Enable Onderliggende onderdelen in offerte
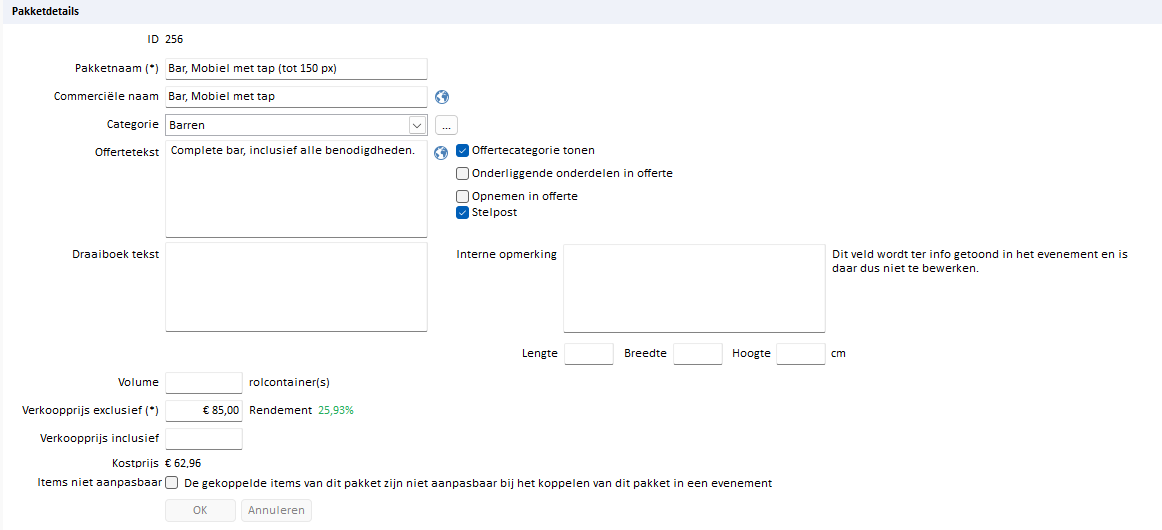 pyautogui.click(x=463, y=173)
